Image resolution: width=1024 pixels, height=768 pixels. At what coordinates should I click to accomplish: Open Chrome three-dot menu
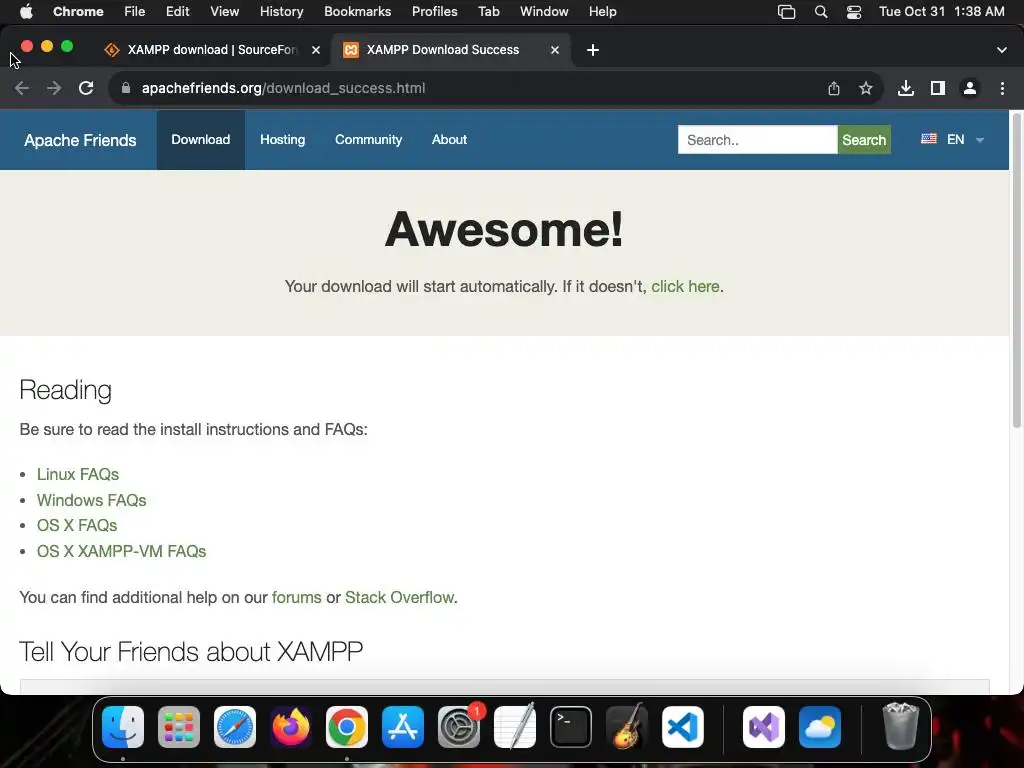pos(1002,88)
